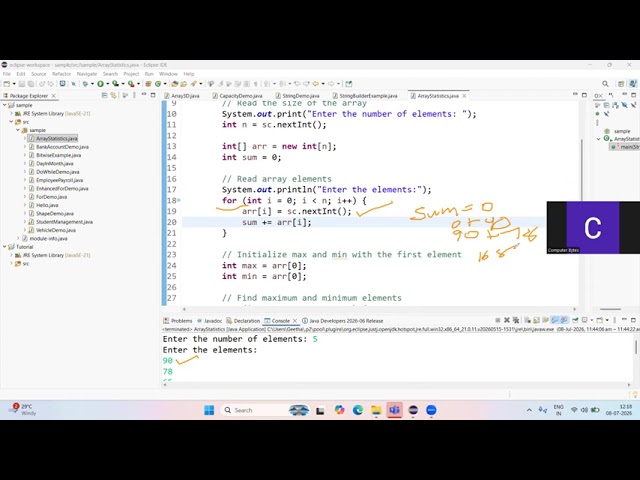This screenshot has height=480, width=640.
Task: Open the Run menu
Action: click(149, 74)
